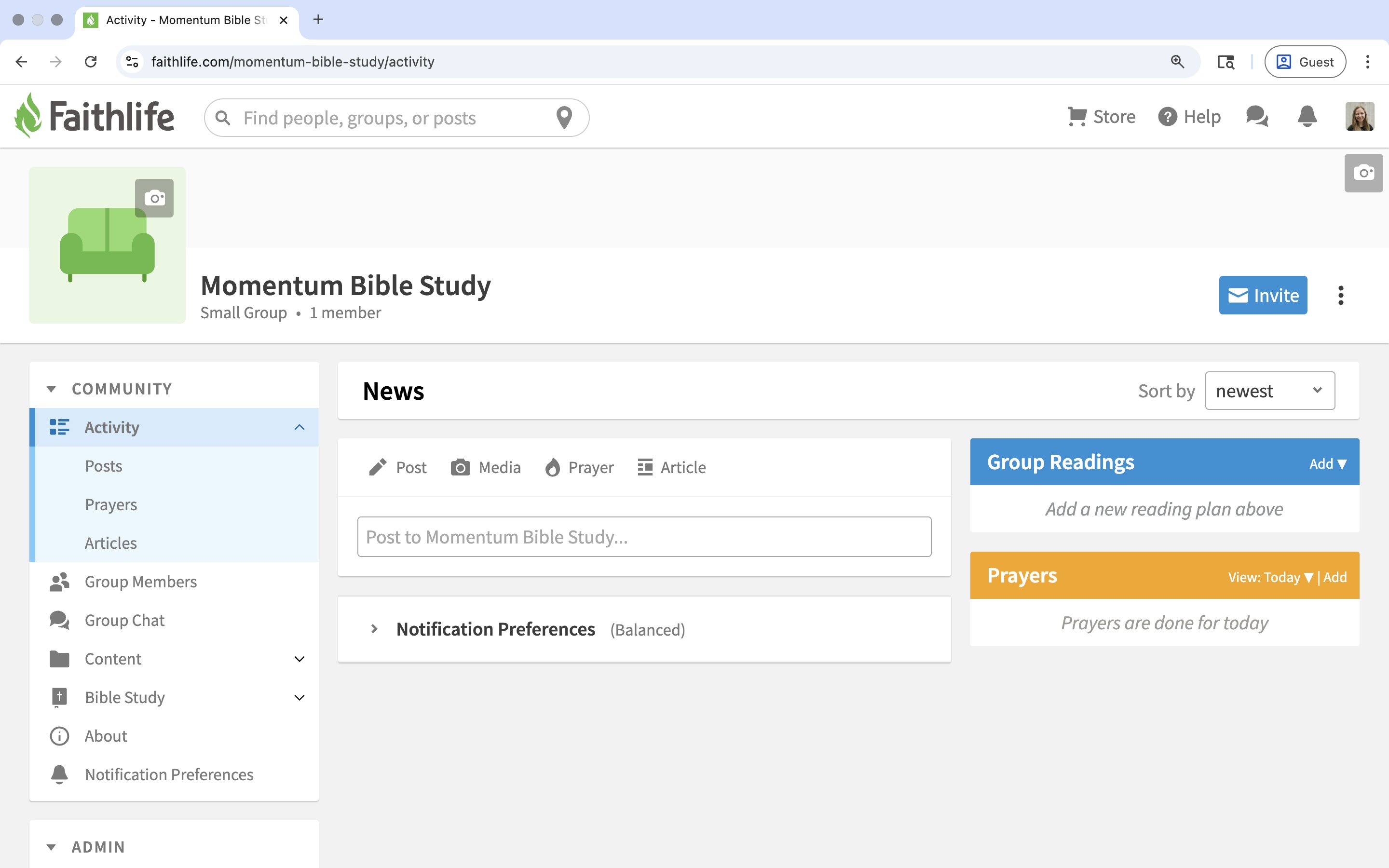
Task: Open Articles in the sidebar
Action: coord(111,542)
